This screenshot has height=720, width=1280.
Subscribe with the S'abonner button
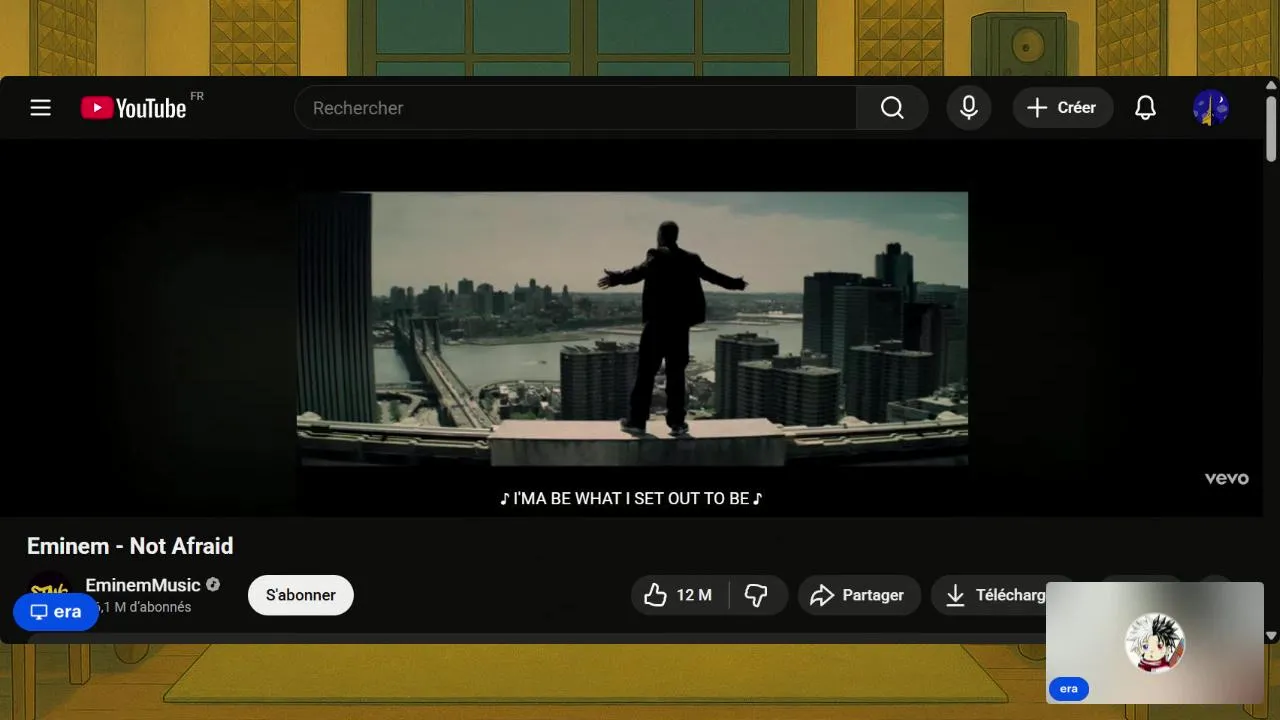click(x=301, y=595)
